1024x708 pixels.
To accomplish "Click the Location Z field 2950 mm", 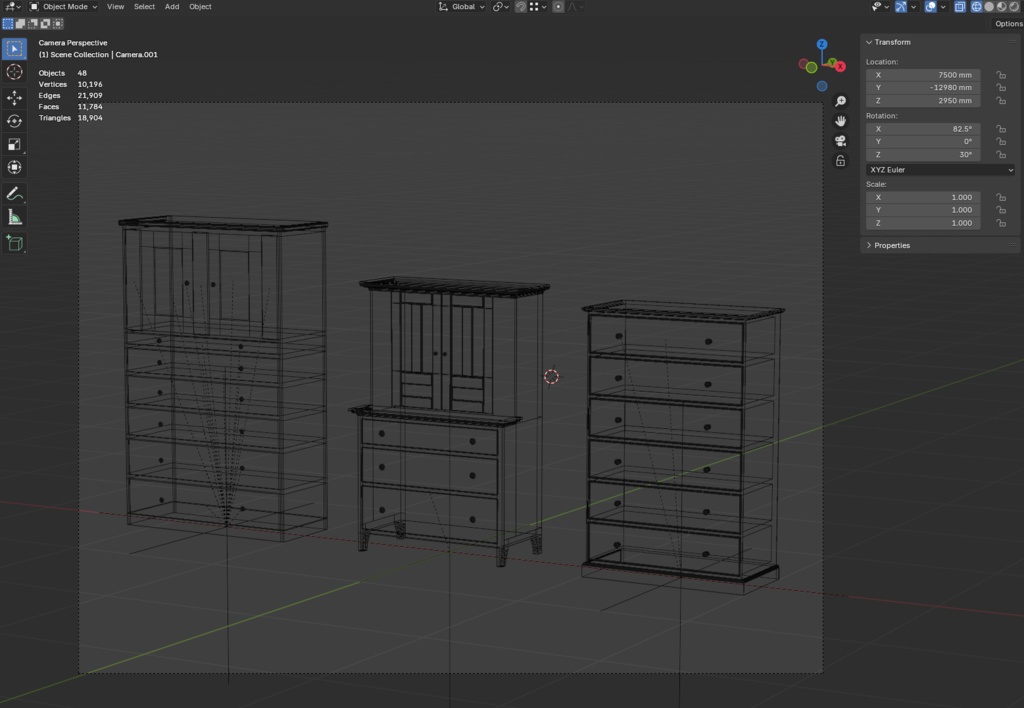I will (x=923, y=101).
